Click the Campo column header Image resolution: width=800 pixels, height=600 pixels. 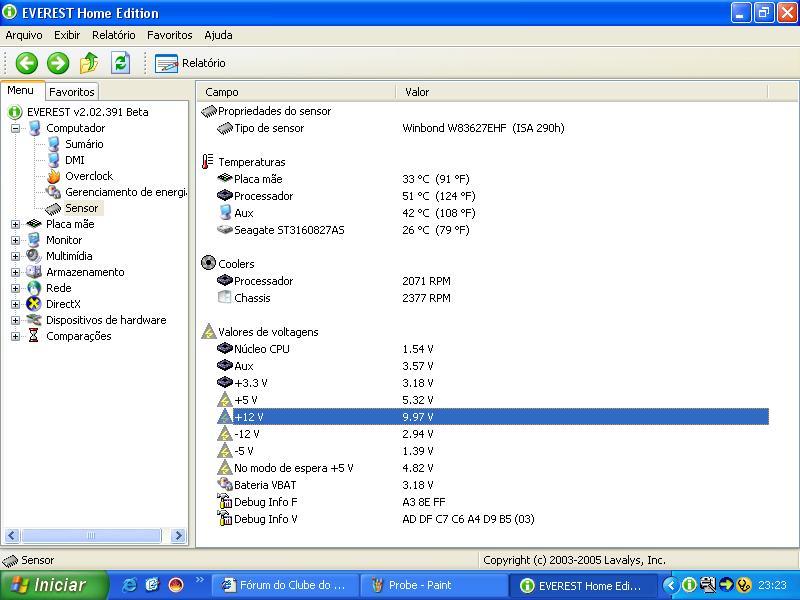click(x=296, y=92)
